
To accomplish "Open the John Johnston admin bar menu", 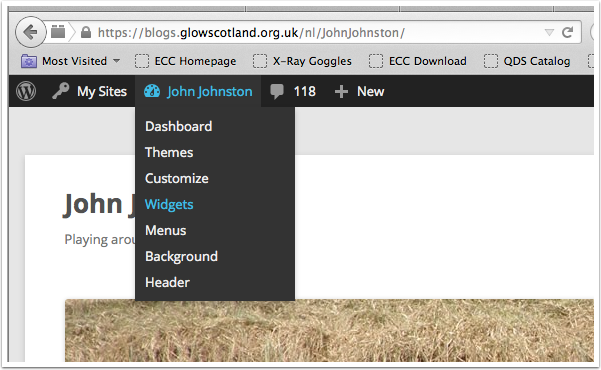I will (198, 91).
